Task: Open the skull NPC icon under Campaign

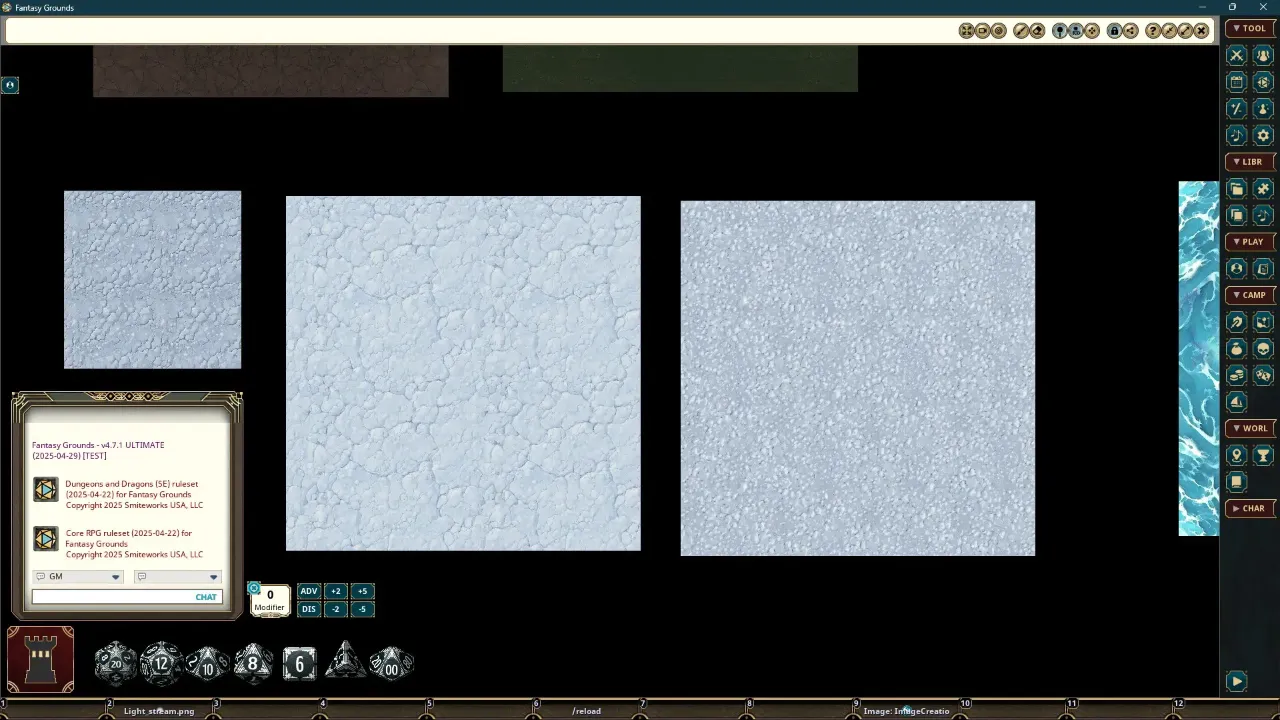Action: 1263,349
